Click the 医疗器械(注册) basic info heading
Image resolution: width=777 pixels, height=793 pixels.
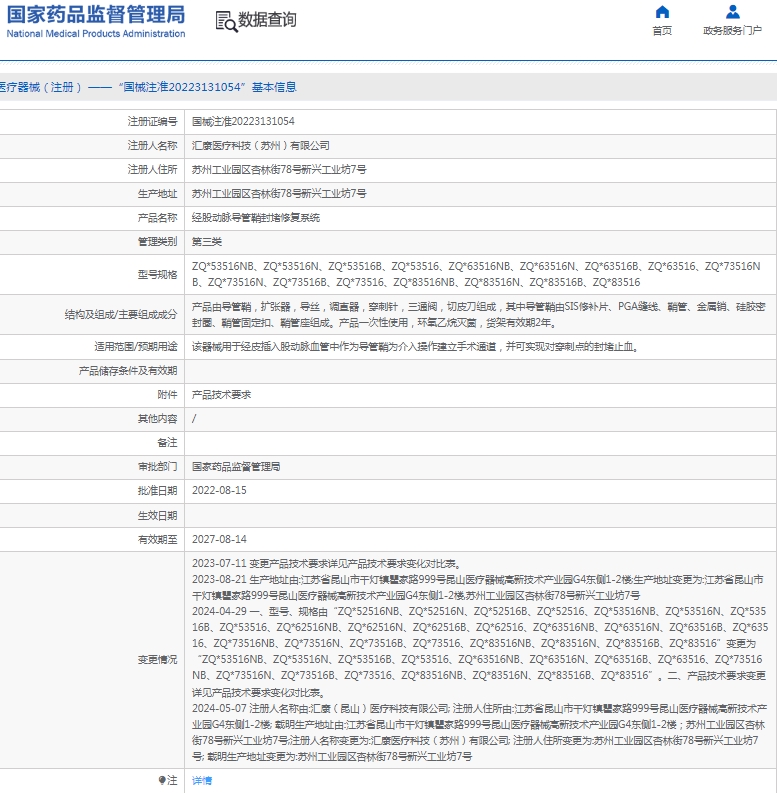pos(148,87)
